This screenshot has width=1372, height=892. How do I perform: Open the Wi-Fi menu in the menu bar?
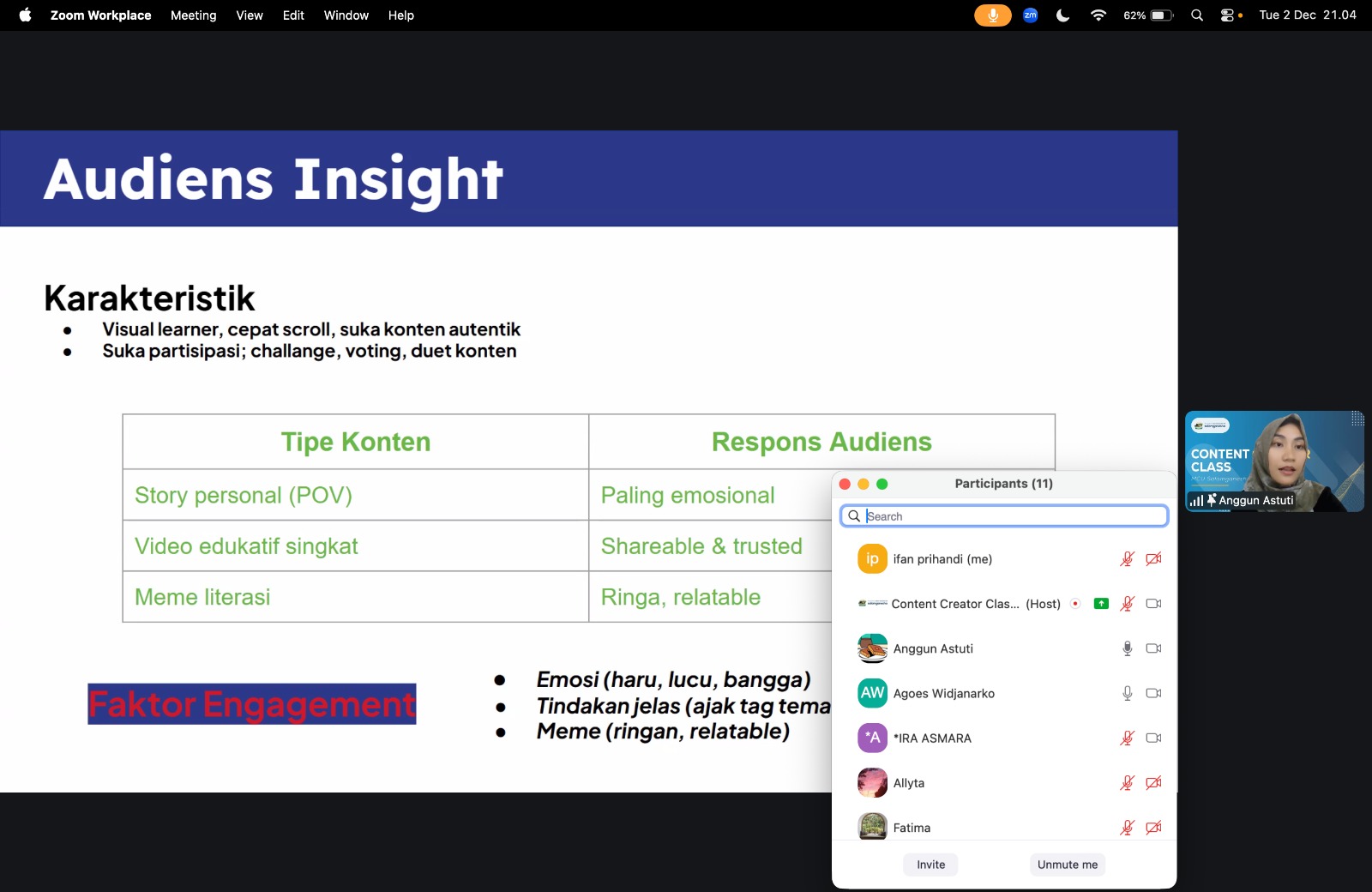pyautogui.click(x=1098, y=15)
